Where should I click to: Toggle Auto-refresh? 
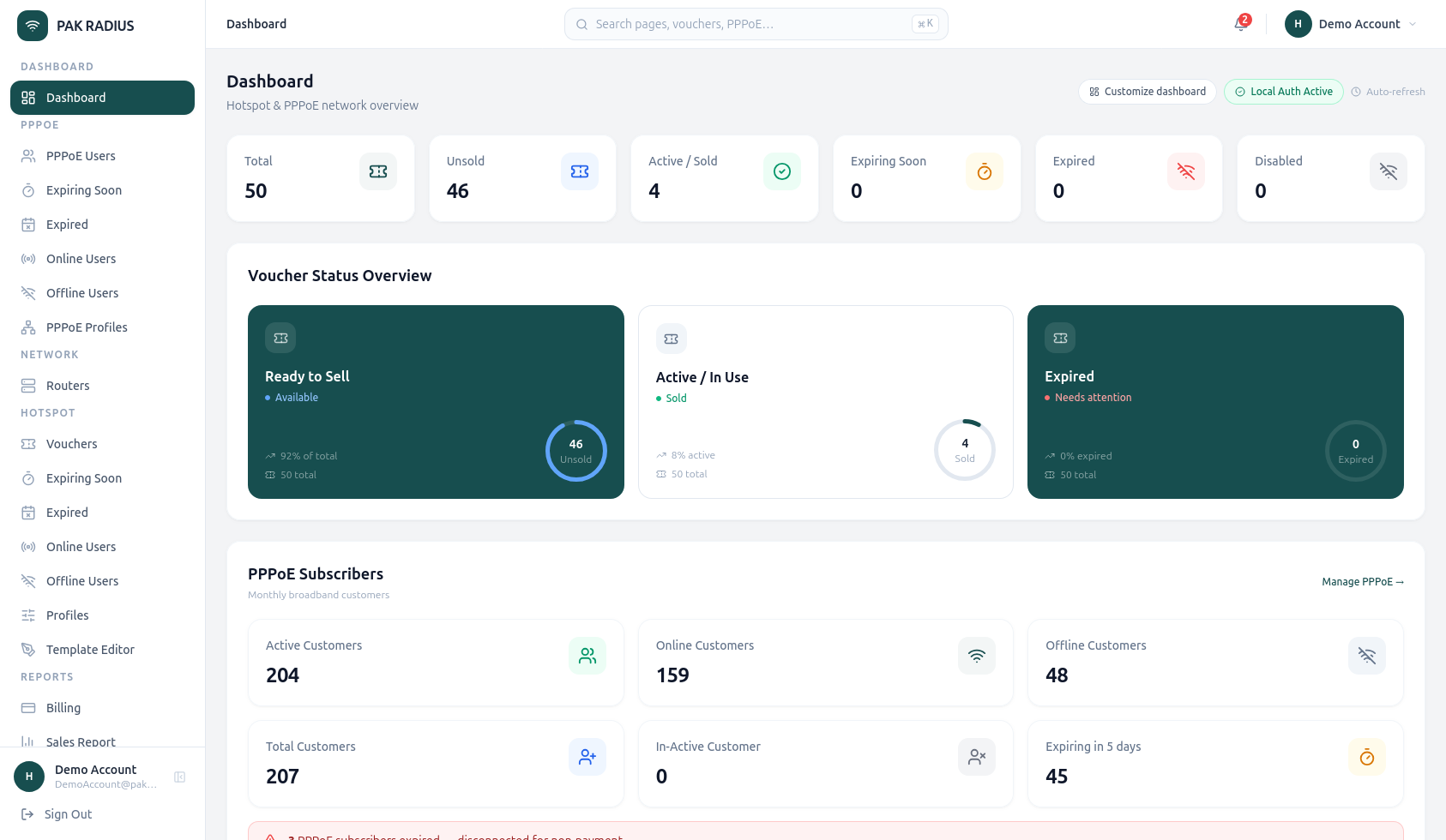point(1388,92)
